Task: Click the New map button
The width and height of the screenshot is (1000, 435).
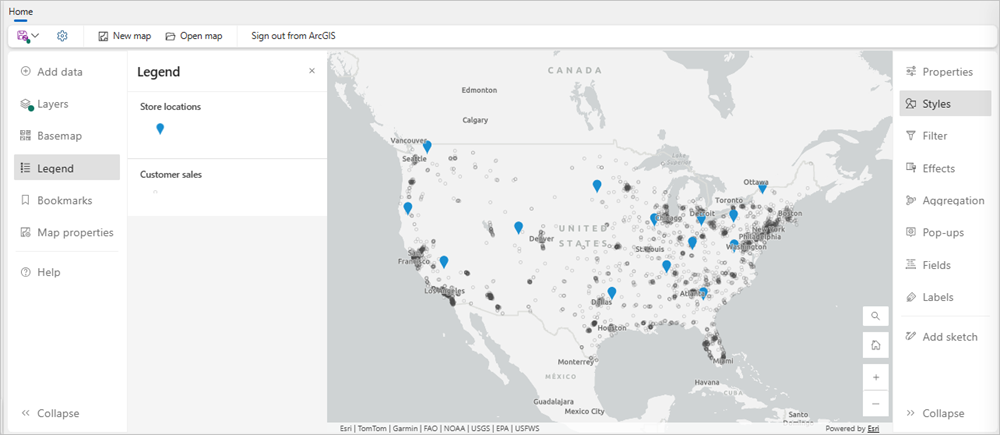Action: click(124, 36)
